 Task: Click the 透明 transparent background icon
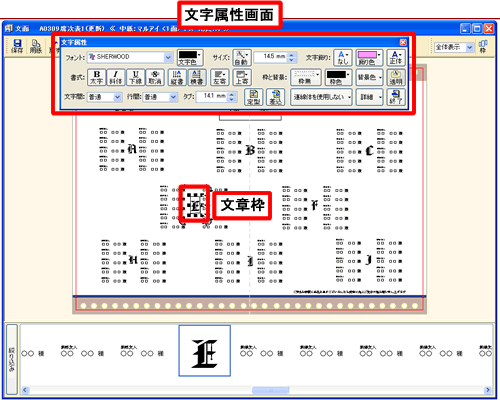pyautogui.click(x=396, y=77)
